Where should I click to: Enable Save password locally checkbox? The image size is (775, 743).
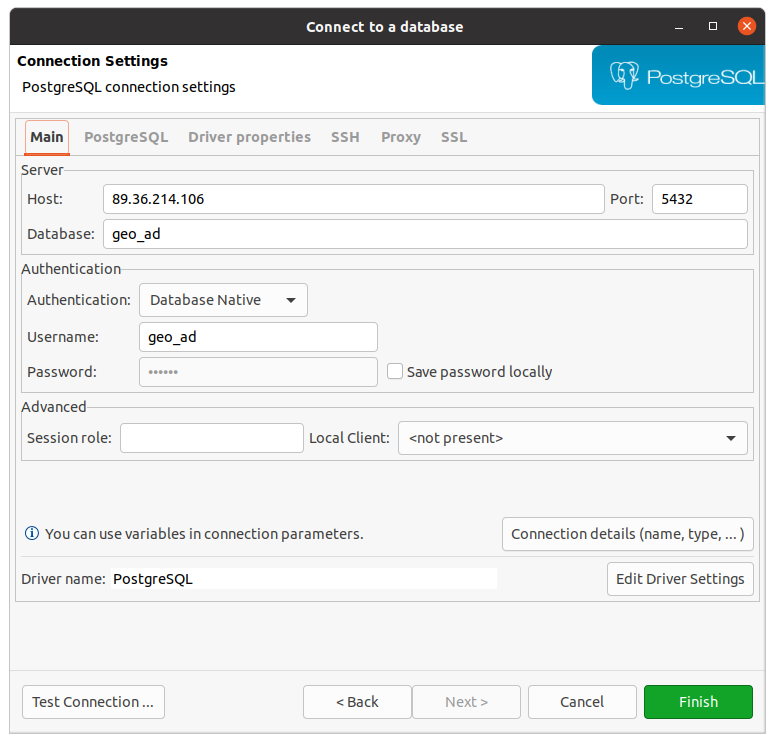click(x=395, y=372)
